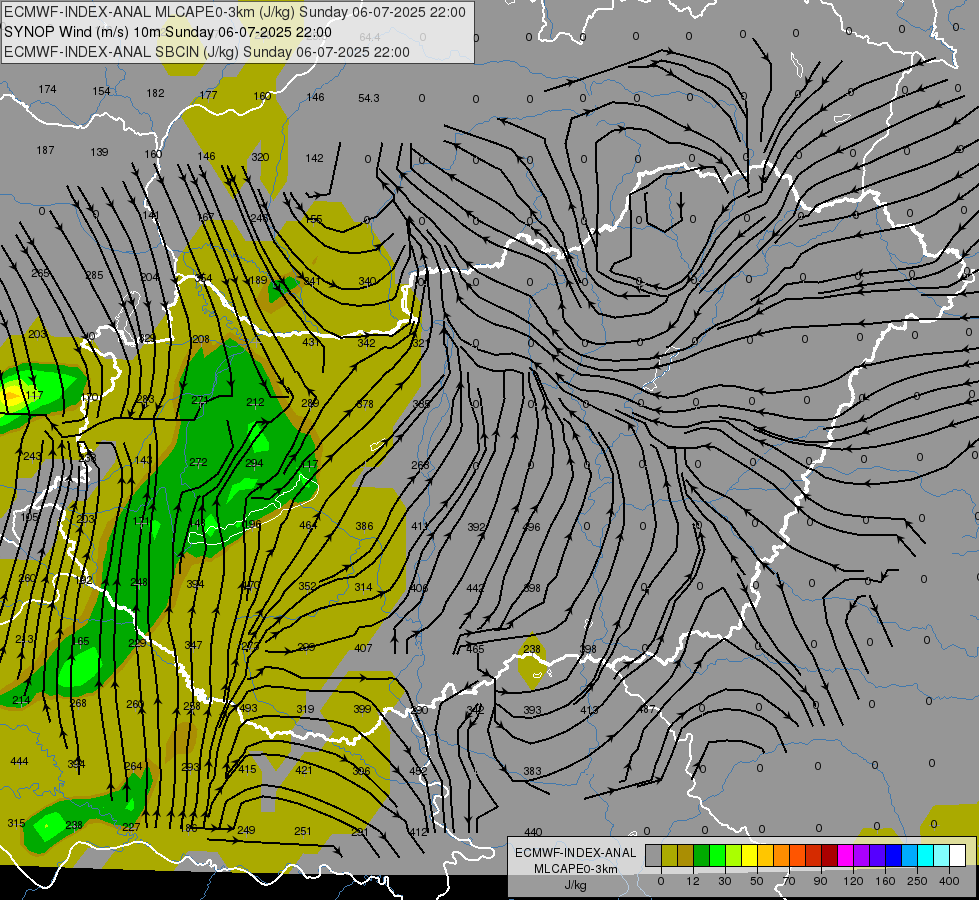
Task: Click the white swatch at legend end
Action: click(958, 855)
